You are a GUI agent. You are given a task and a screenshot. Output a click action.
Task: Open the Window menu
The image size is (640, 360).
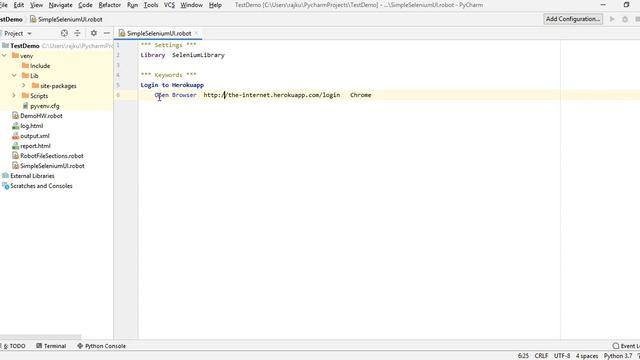coord(191,5)
